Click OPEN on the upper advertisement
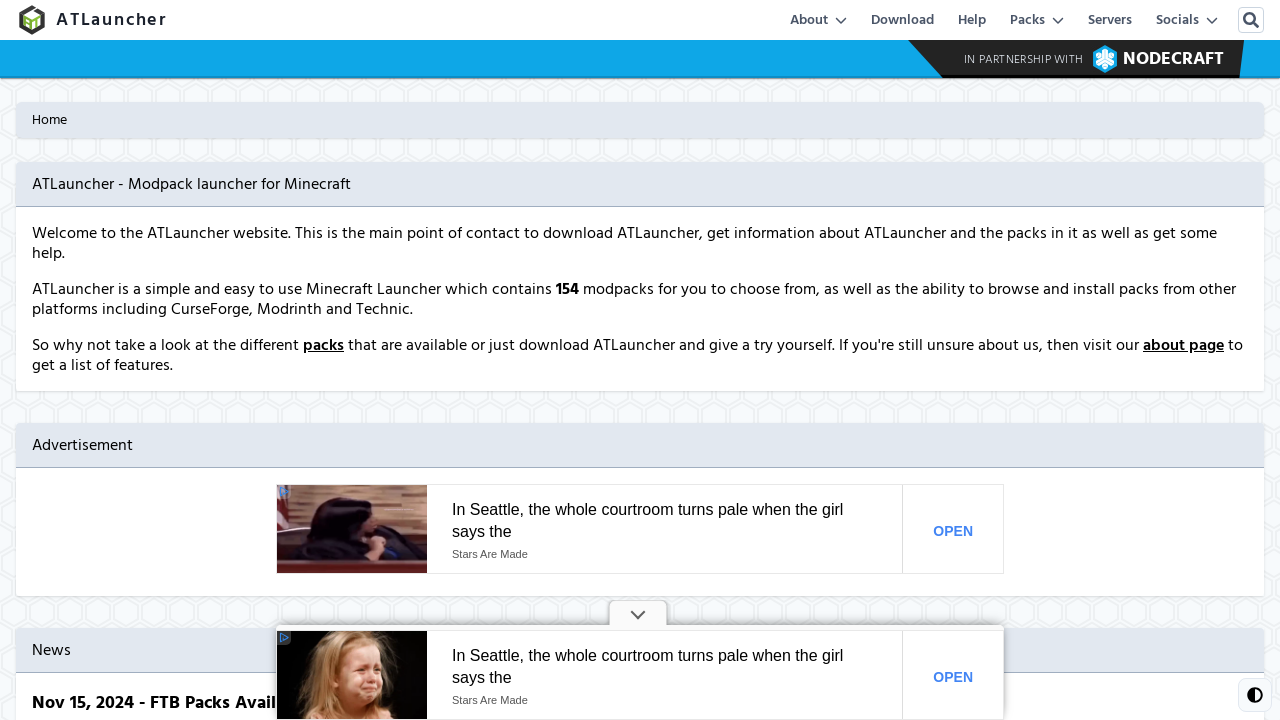This screenshot has width=1280, height=720. (953, 531)
